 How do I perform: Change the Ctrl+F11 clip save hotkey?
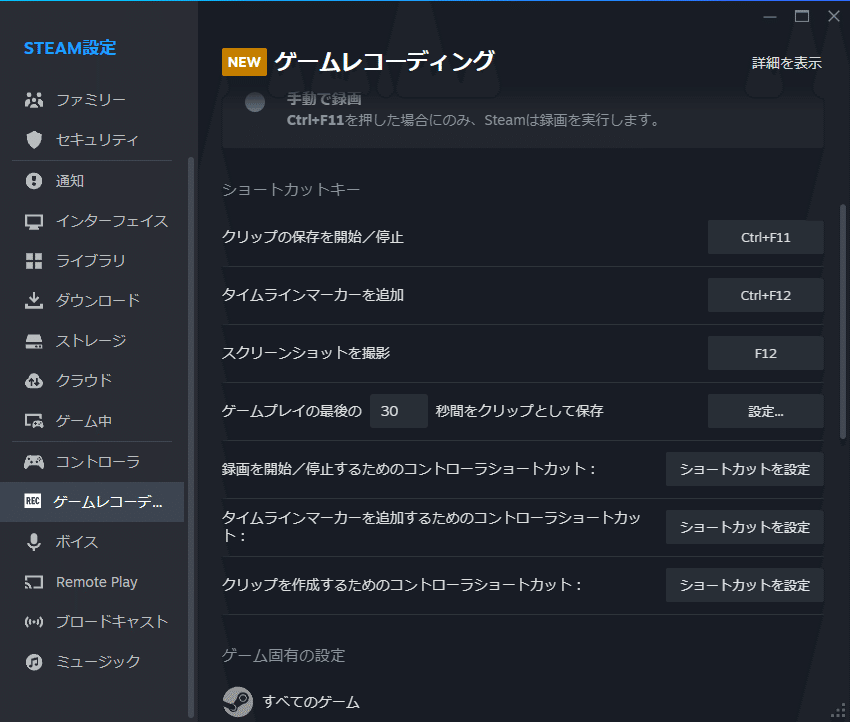(765, 237)
